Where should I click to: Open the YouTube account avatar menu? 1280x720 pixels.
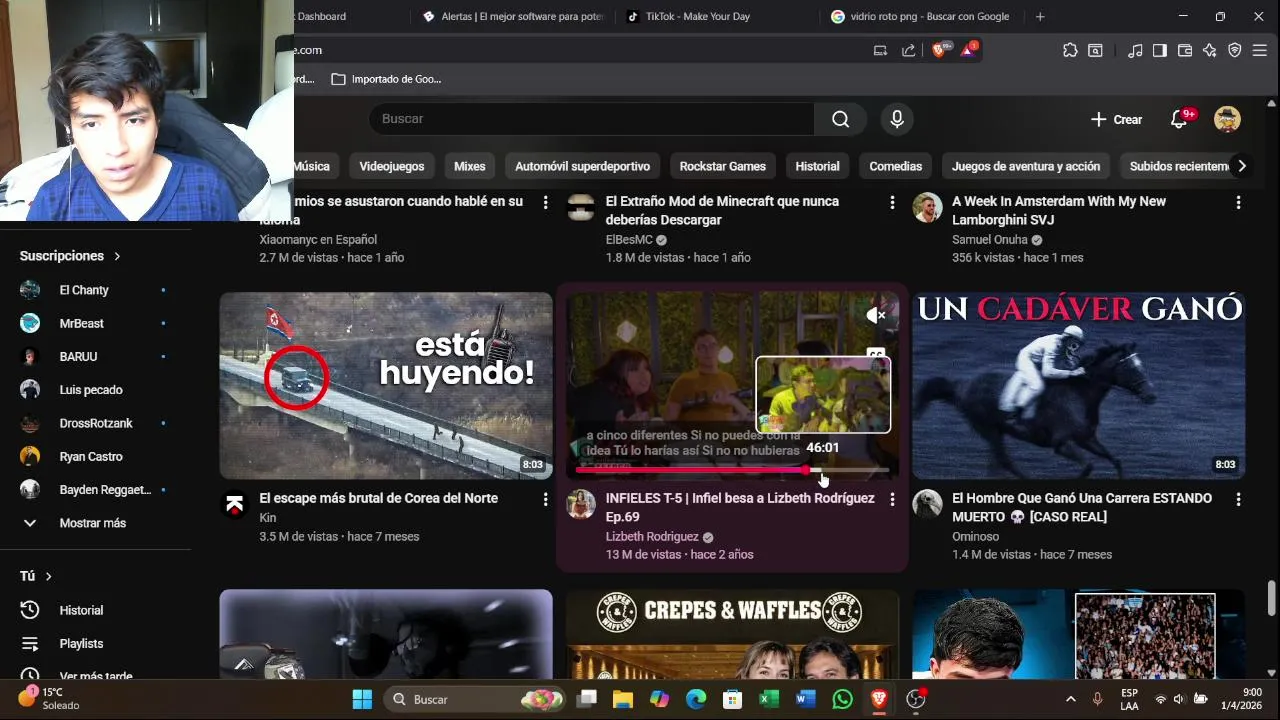[1227, 119]
